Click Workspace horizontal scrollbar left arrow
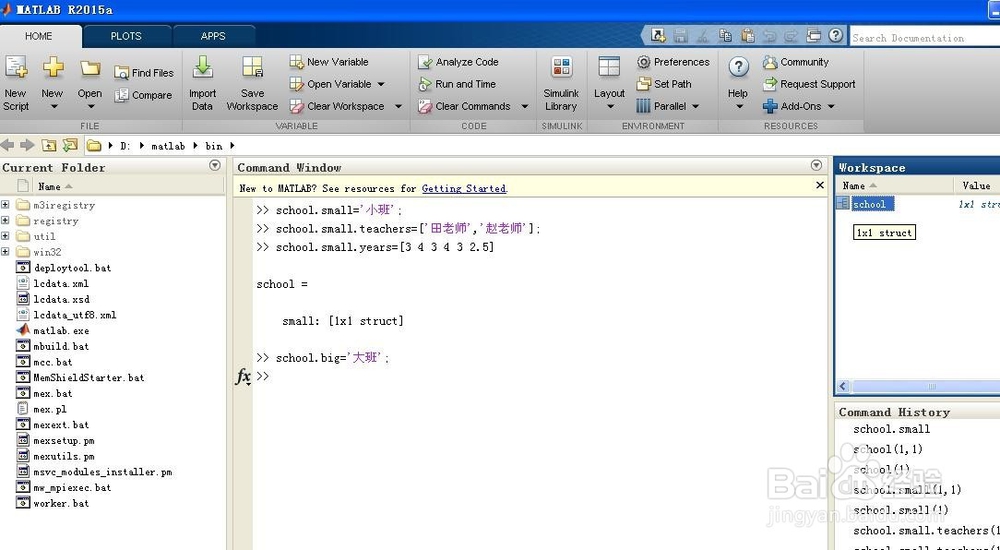The height and width of the screenshot is (550, 1000). tap(844, 386)
